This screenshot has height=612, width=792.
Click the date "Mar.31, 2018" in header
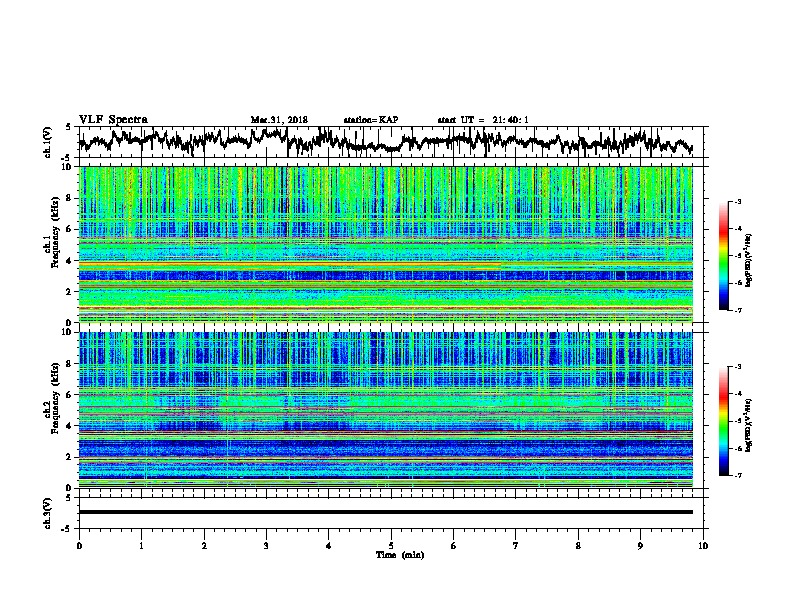pyautogui.click(x=279, y=120)
